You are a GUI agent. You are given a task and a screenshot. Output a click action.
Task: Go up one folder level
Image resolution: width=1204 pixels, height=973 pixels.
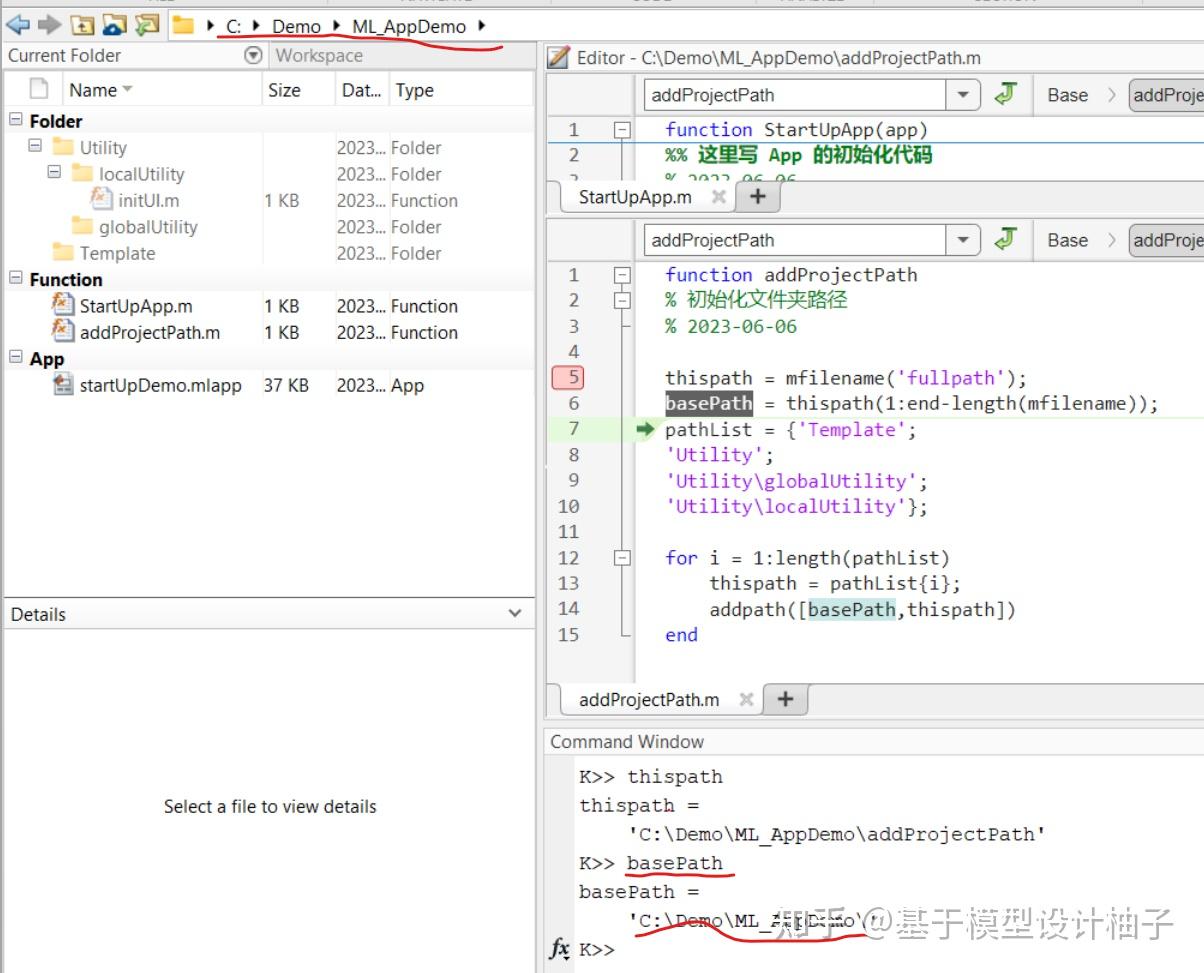pyautogui.click(x=82, y=25)
